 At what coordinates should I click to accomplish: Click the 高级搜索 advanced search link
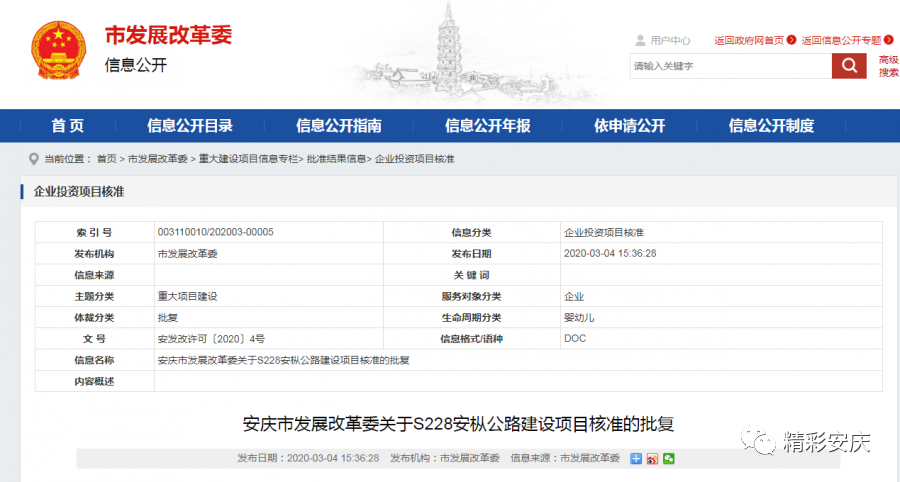tap(888, 66)
